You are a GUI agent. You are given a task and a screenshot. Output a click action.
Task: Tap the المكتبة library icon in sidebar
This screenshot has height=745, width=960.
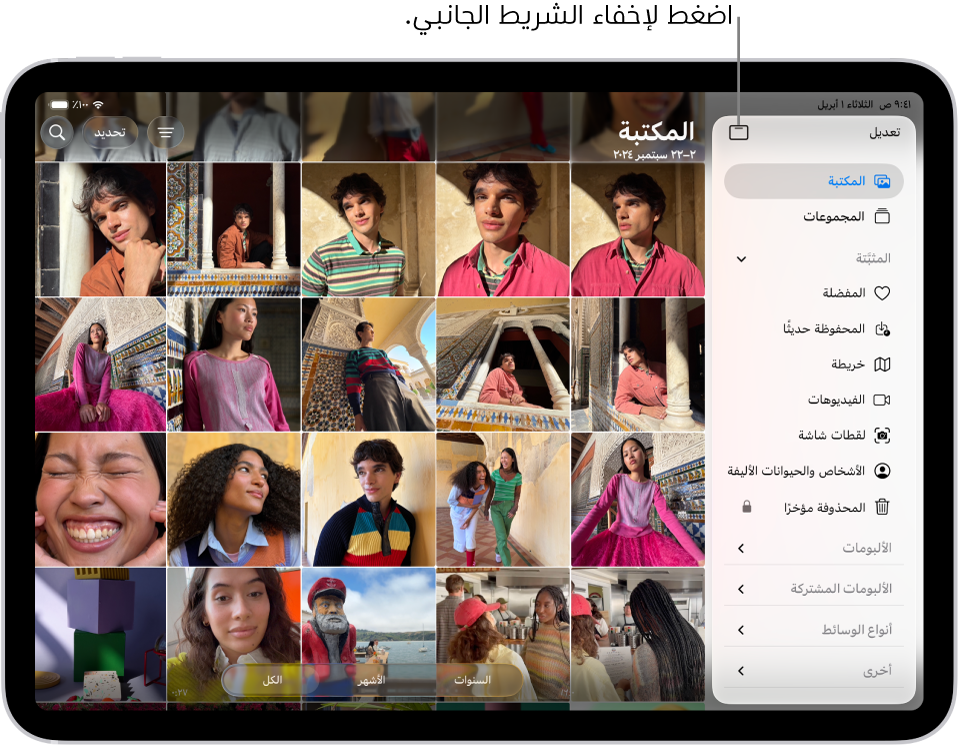[882, 181]
